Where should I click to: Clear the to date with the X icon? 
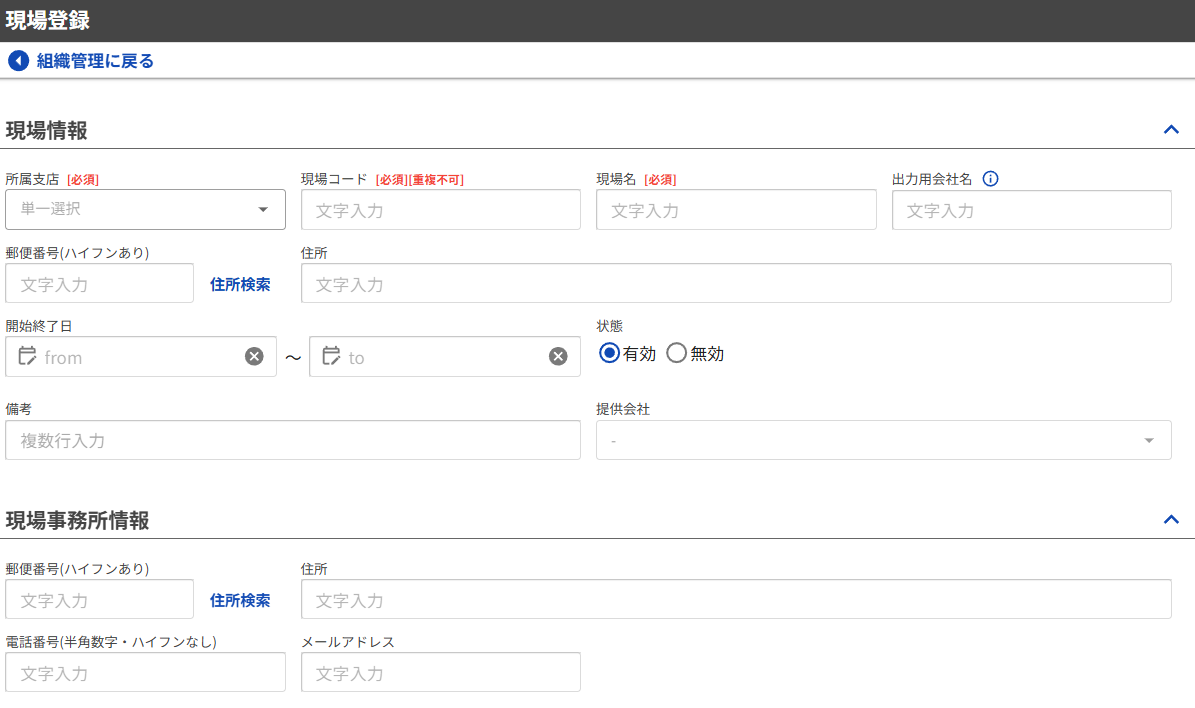coord(558,357)
